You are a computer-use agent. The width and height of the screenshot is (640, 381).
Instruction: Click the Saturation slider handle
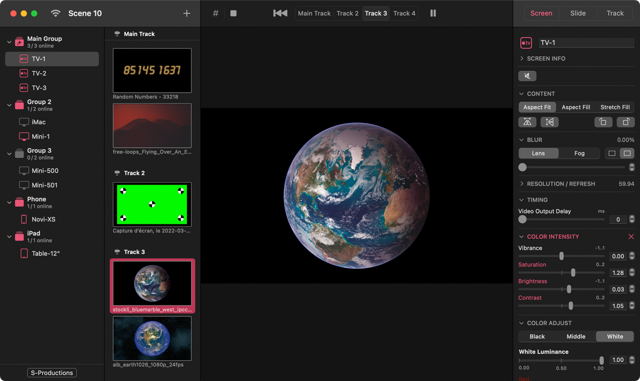573,273
